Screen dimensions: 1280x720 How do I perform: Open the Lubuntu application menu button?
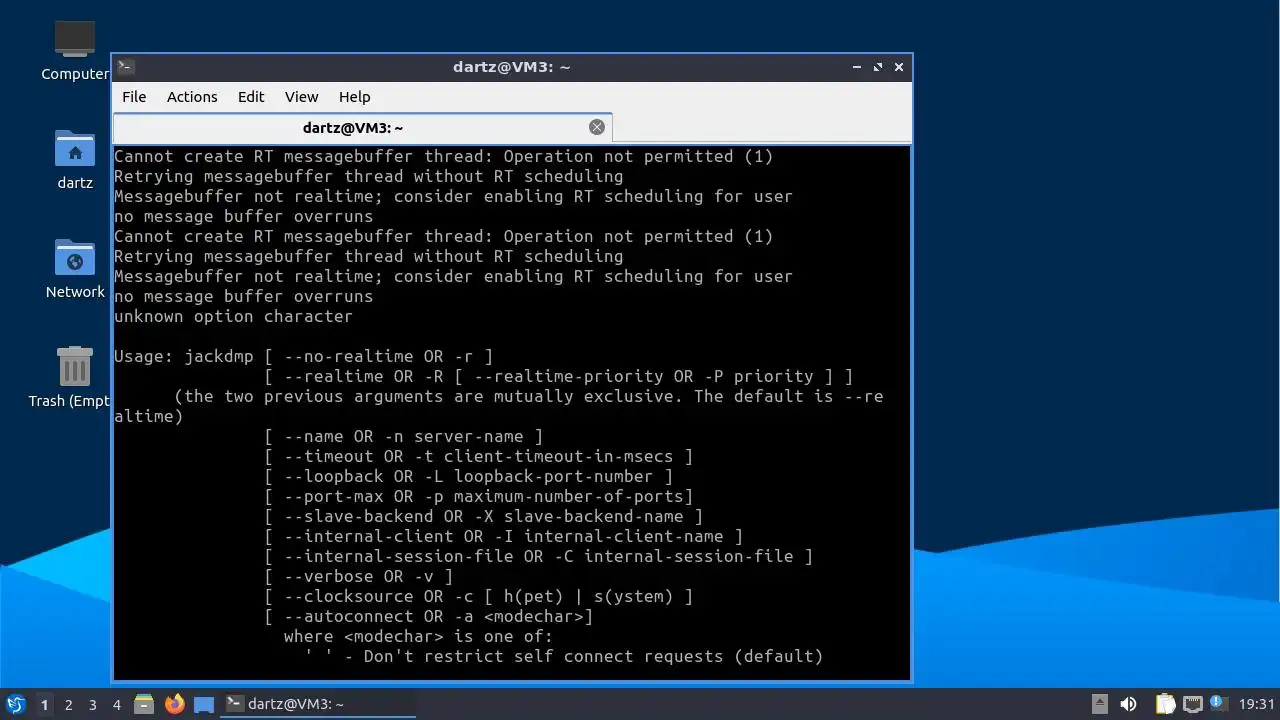[15, 705]
